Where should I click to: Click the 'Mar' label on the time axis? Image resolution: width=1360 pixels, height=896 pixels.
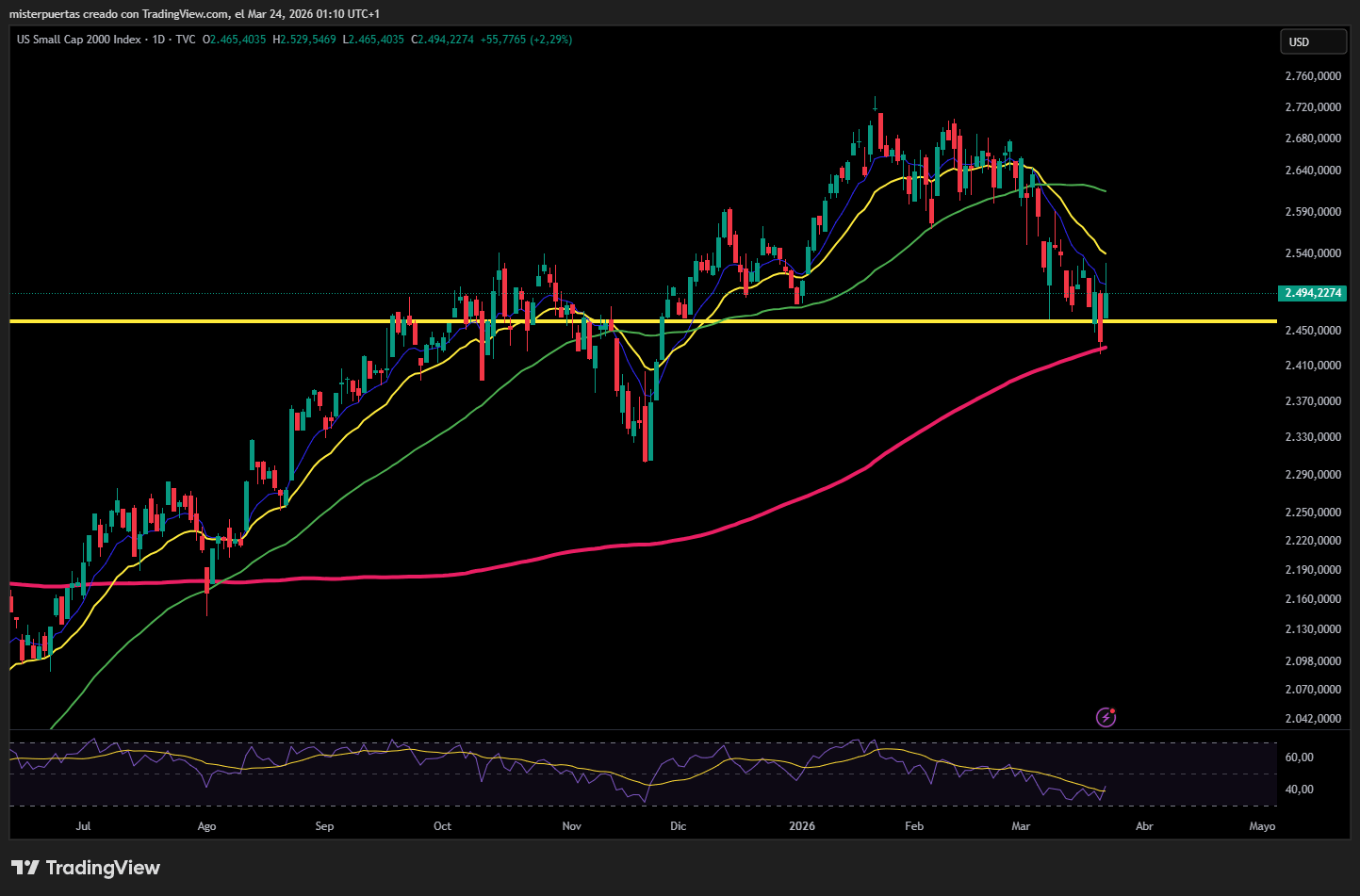(x=1021, y=826)
